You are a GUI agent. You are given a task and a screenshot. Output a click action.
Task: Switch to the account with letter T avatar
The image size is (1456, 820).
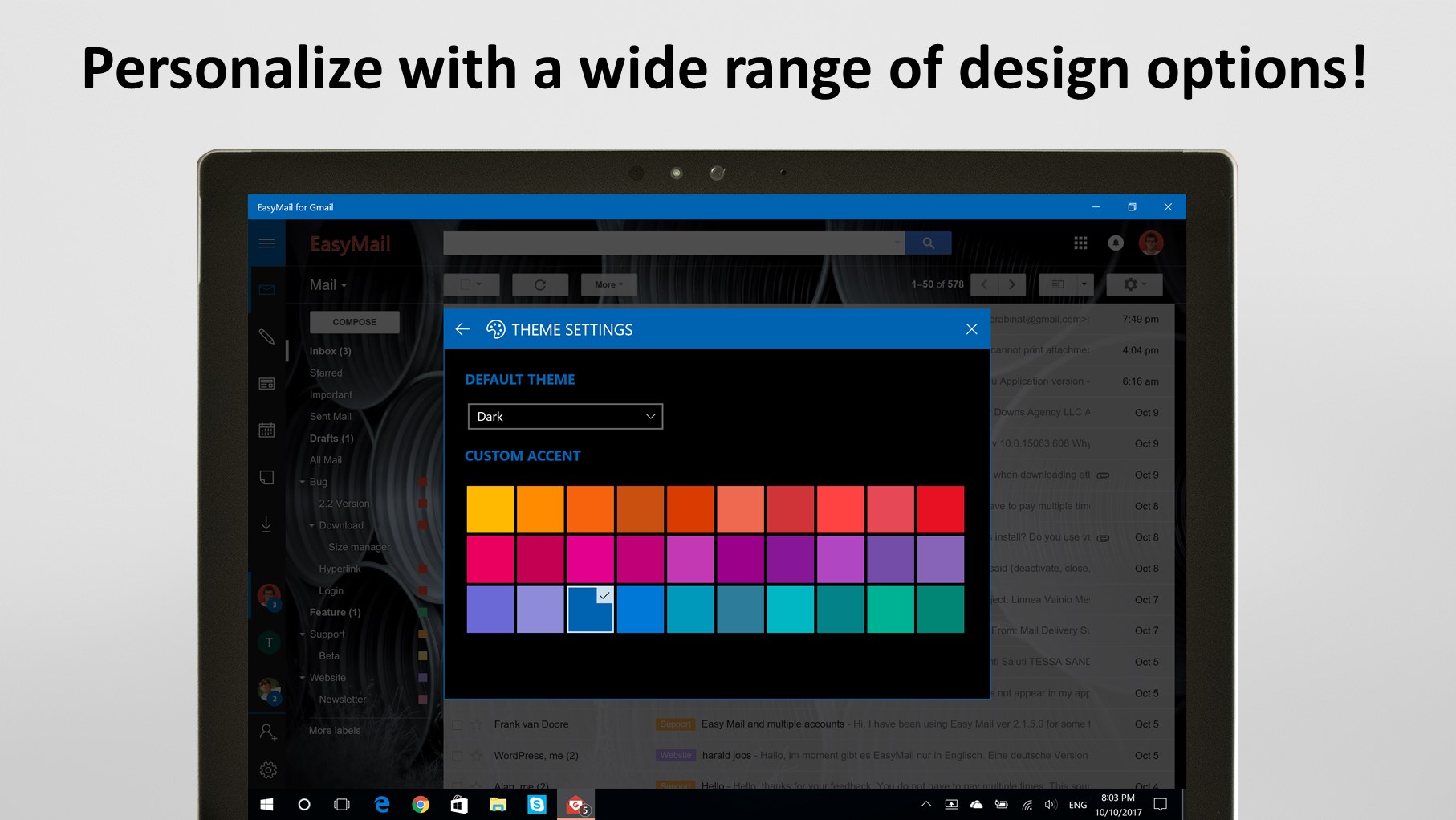click(269, 642)
